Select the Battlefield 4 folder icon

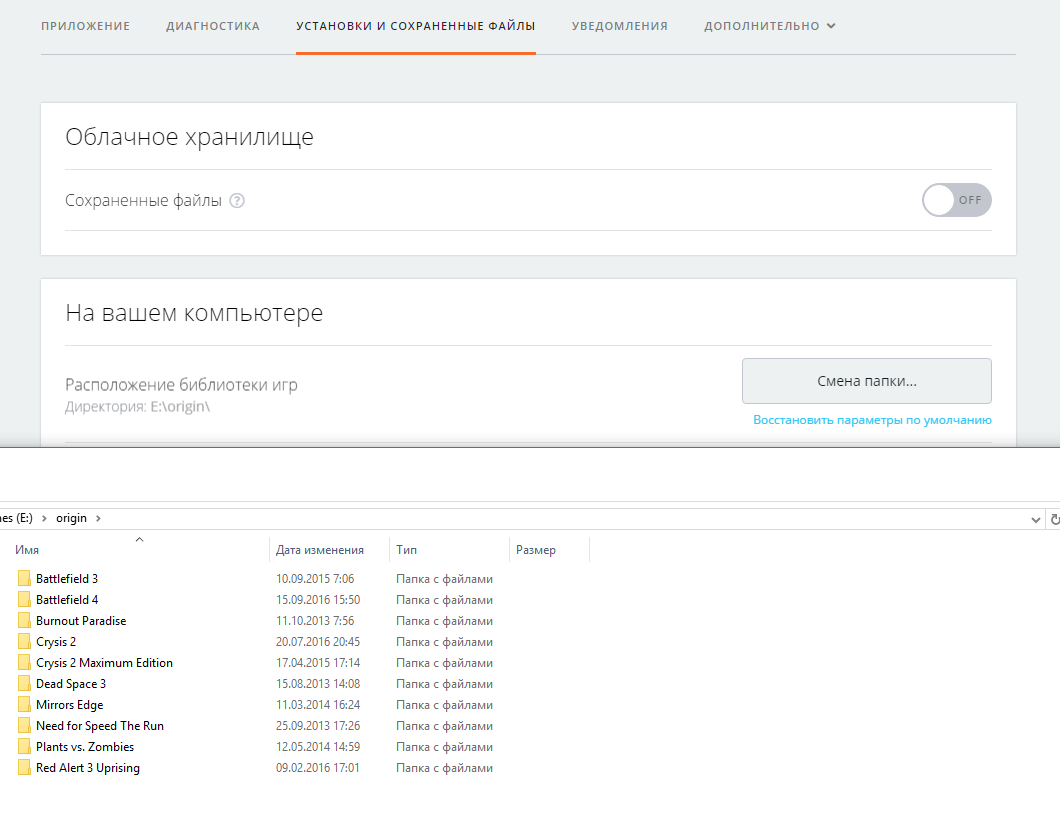(24, 599)
